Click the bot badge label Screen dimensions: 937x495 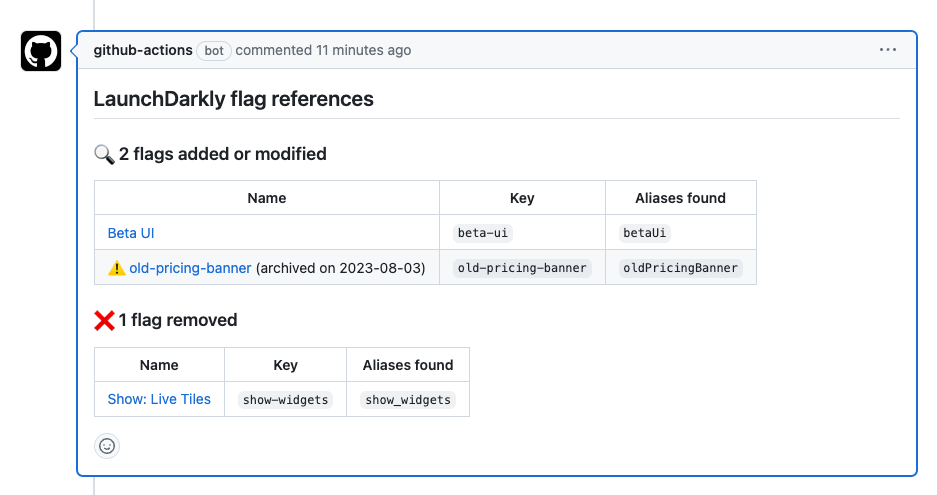click(x=214, y=51)
